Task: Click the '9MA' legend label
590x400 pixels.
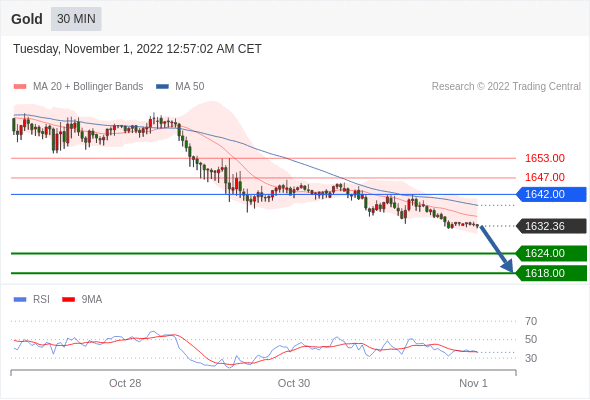Action: click(x=92, y=300)
